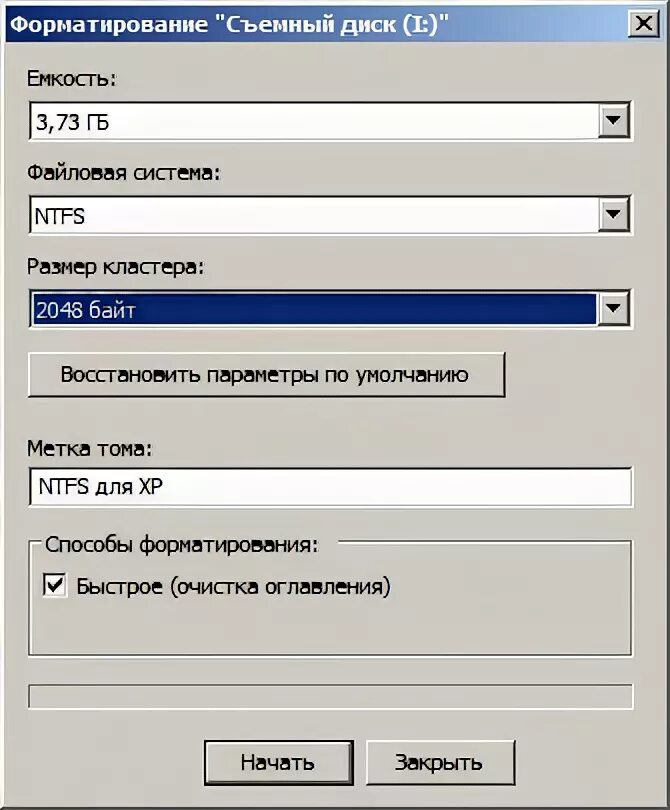Click the Быстрое (очистка оглавления) label text

(233, 587)
